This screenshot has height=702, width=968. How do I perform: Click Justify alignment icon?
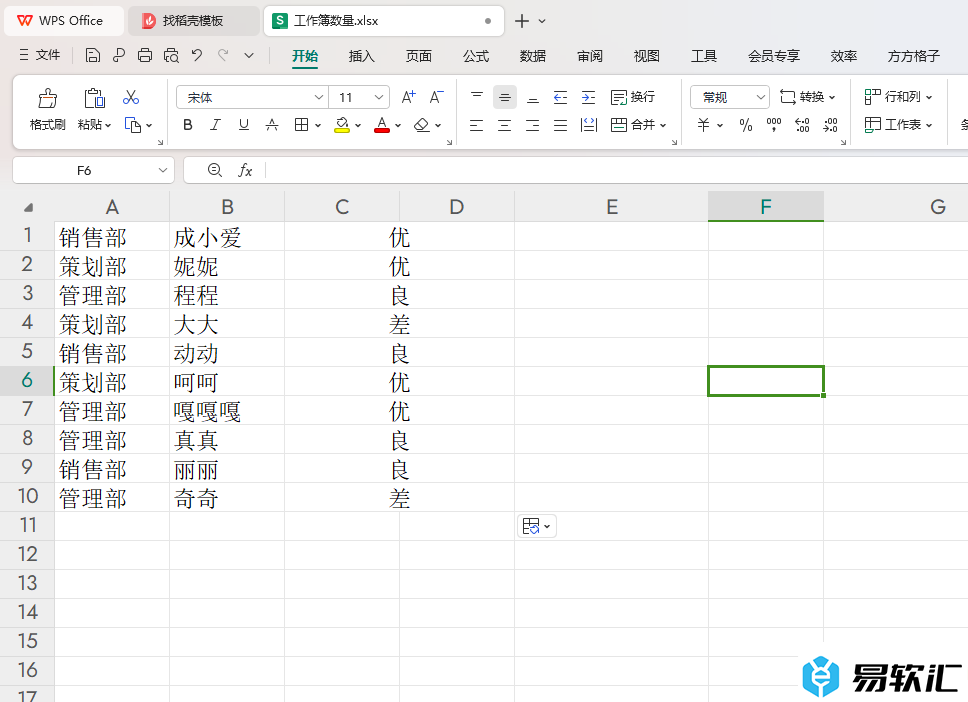coord(561,125)
